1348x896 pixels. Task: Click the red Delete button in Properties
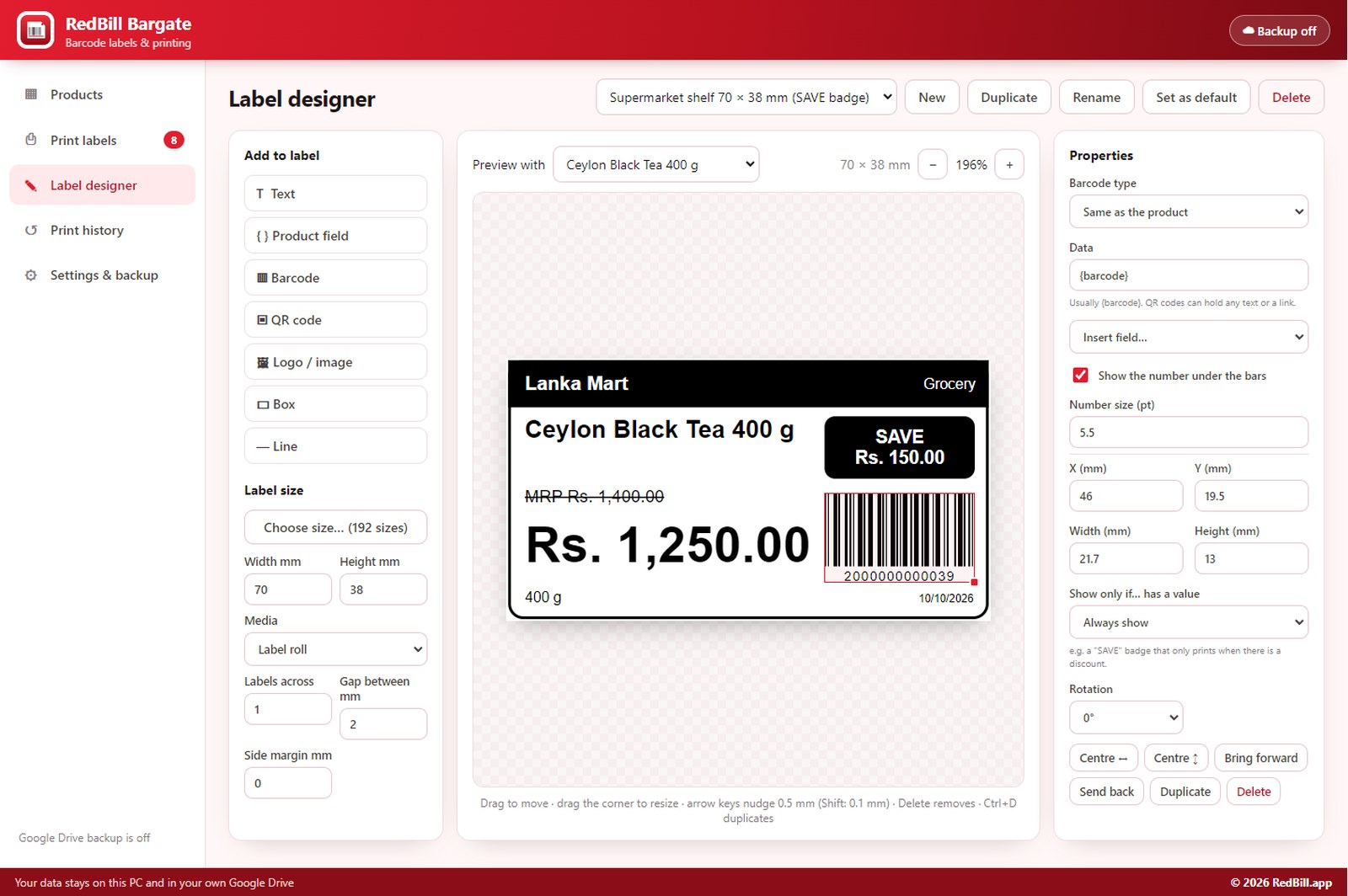[x=1254, y=792]
